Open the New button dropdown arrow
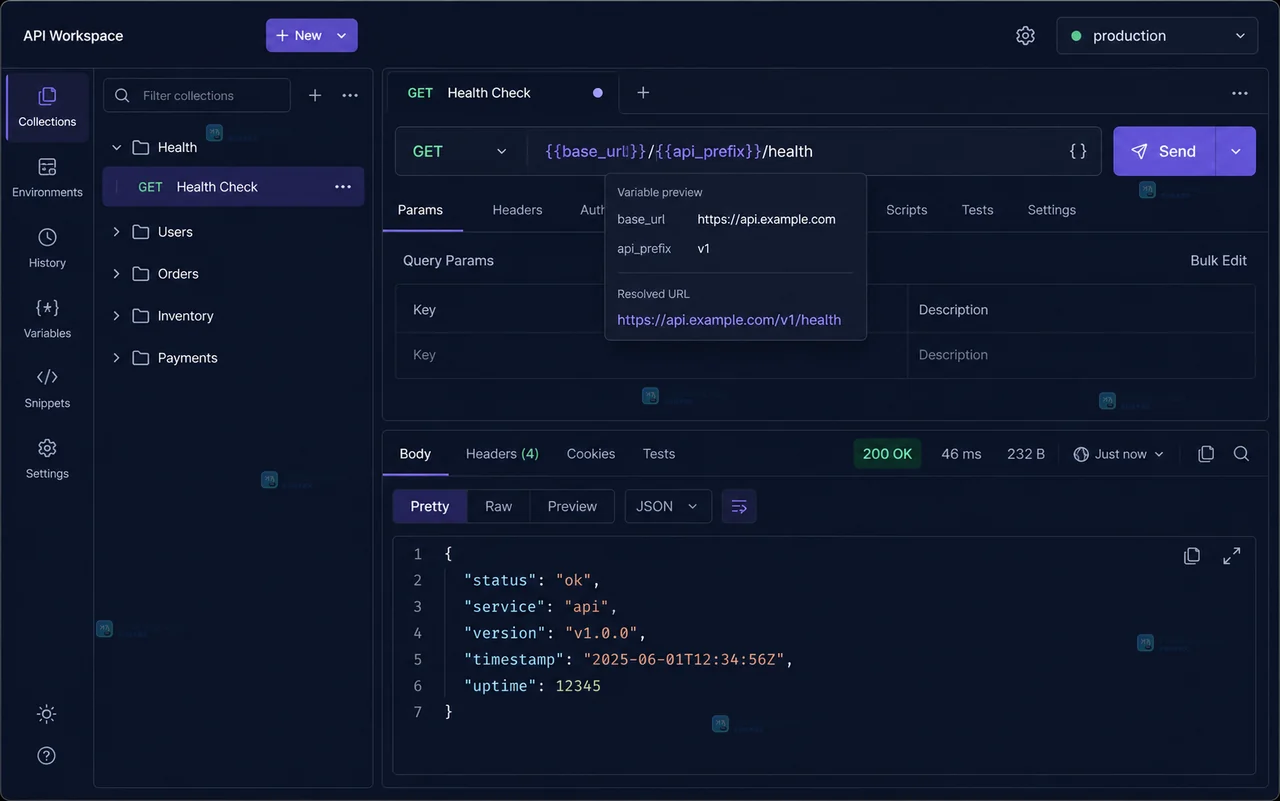Screen dimensions: 1280x801 coord(342,36)
